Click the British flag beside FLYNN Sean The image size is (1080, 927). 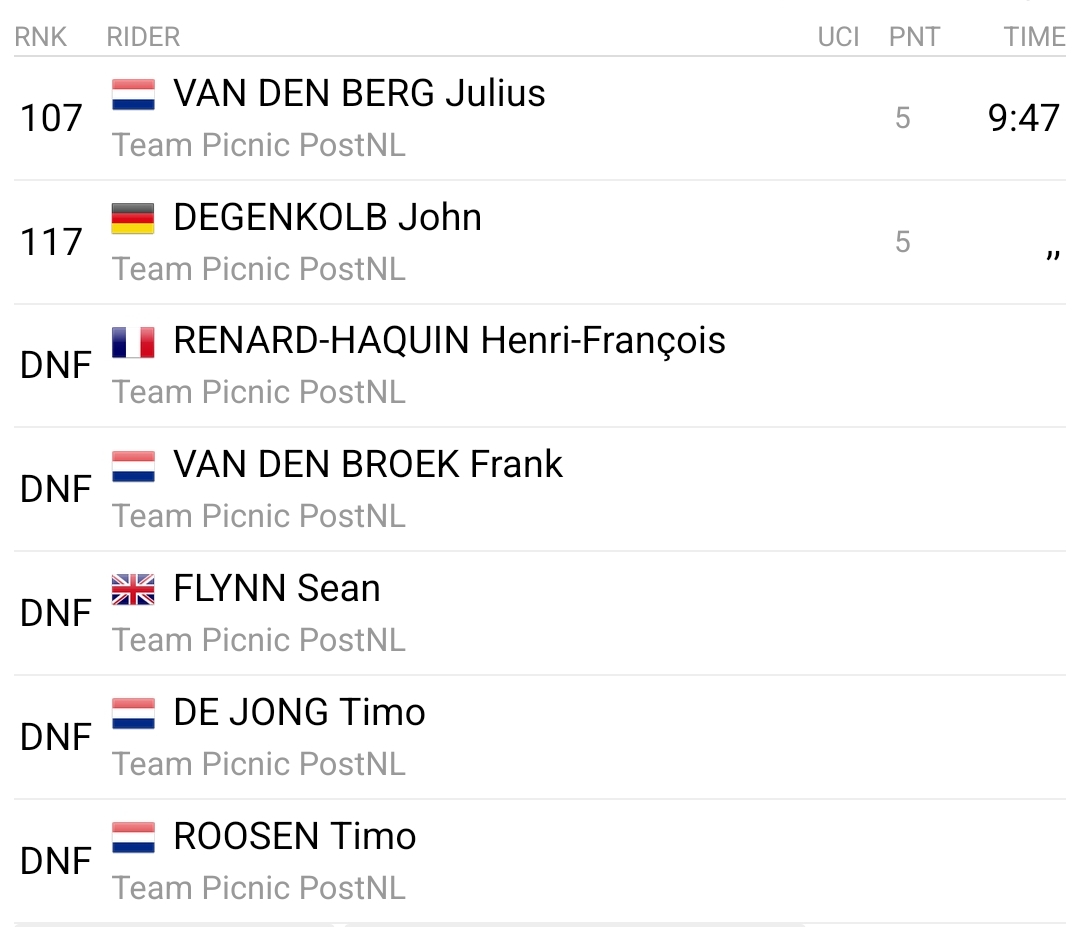[133, 591]
